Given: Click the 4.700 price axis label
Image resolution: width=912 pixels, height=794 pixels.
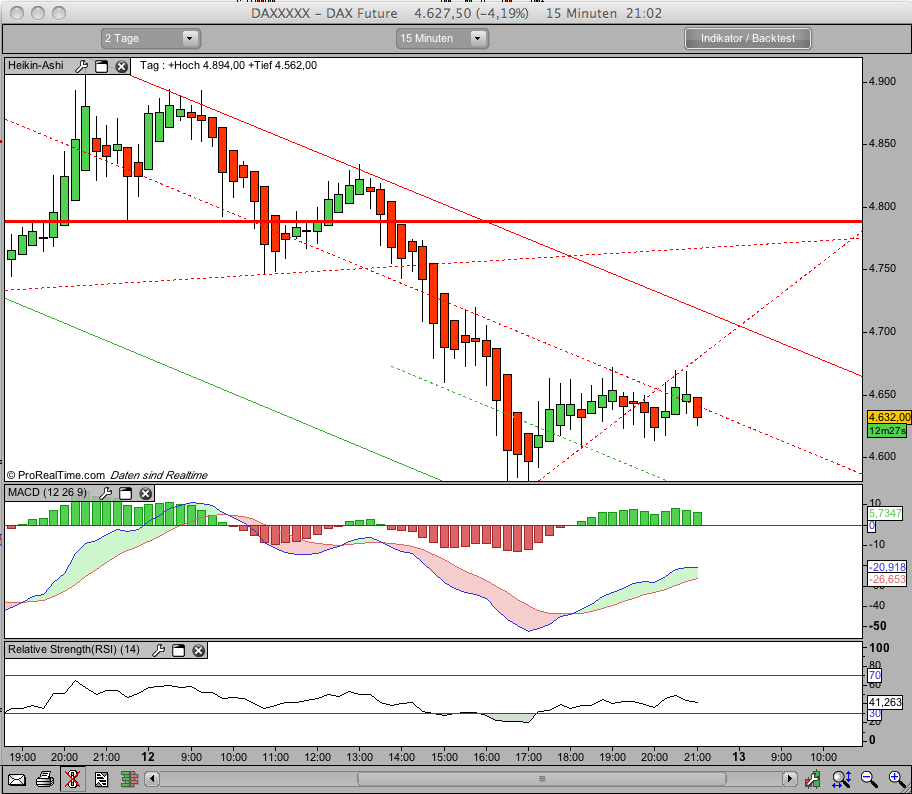Looking at the screenshot, I should click(x=882, y=332).
